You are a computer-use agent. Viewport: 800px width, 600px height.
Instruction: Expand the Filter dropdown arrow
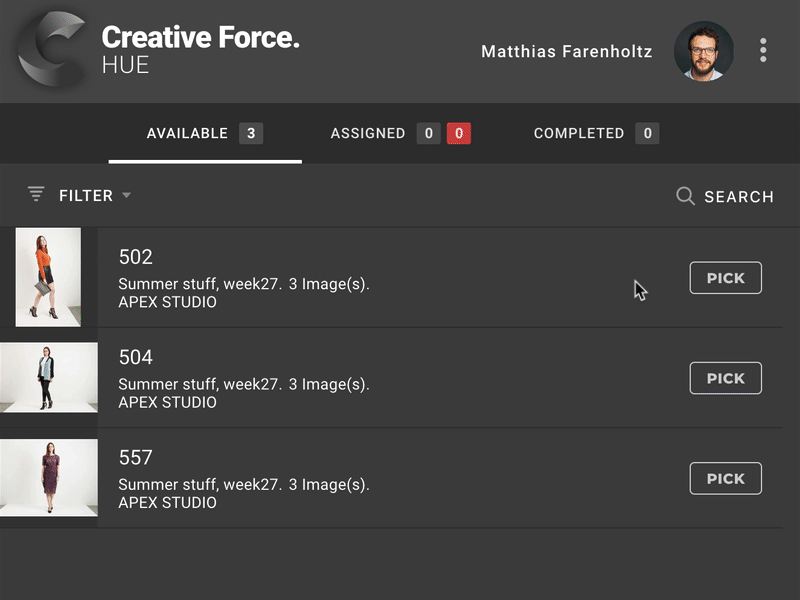126,196
